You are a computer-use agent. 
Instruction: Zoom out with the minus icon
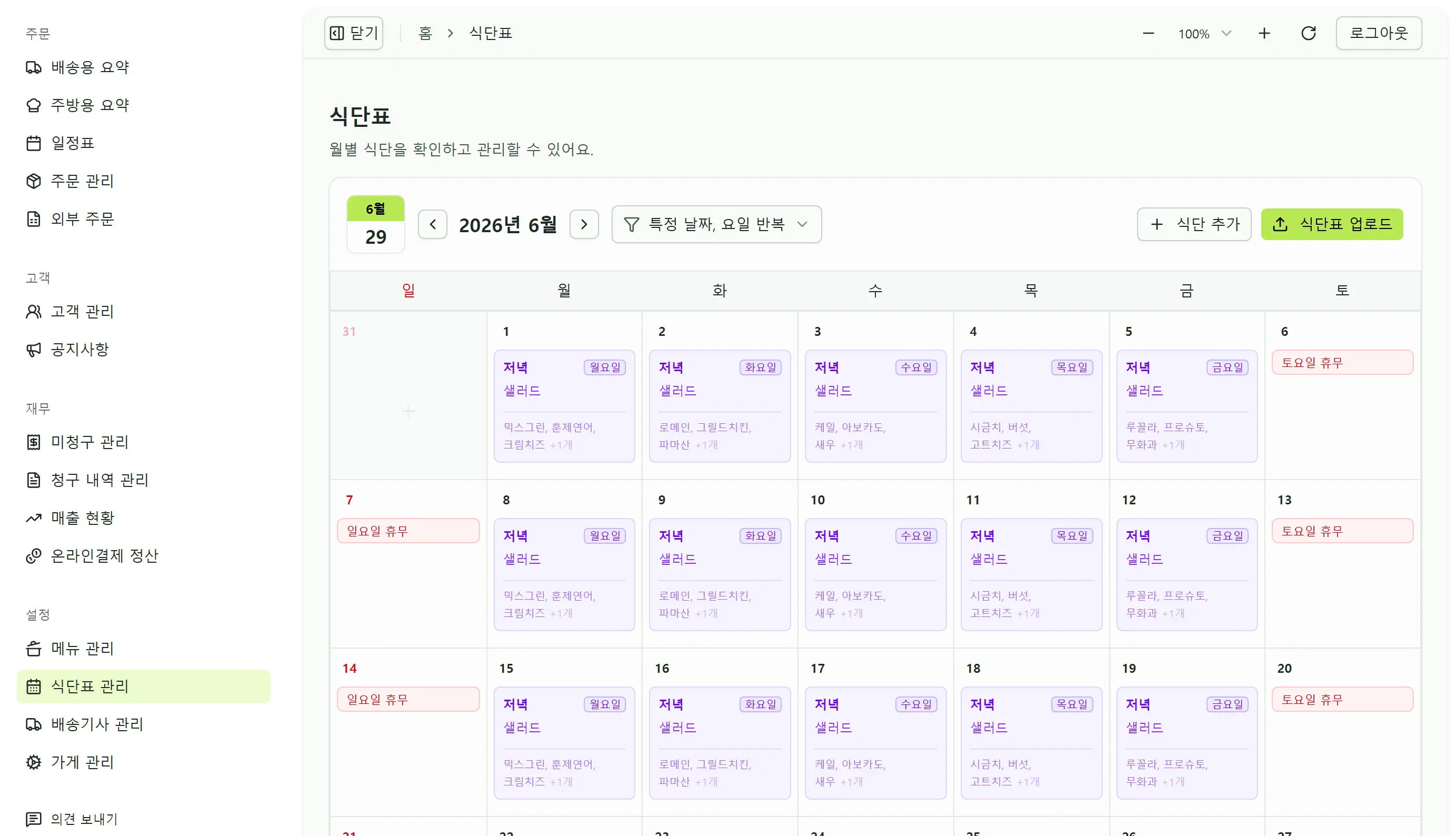[x=1148, y=33]
